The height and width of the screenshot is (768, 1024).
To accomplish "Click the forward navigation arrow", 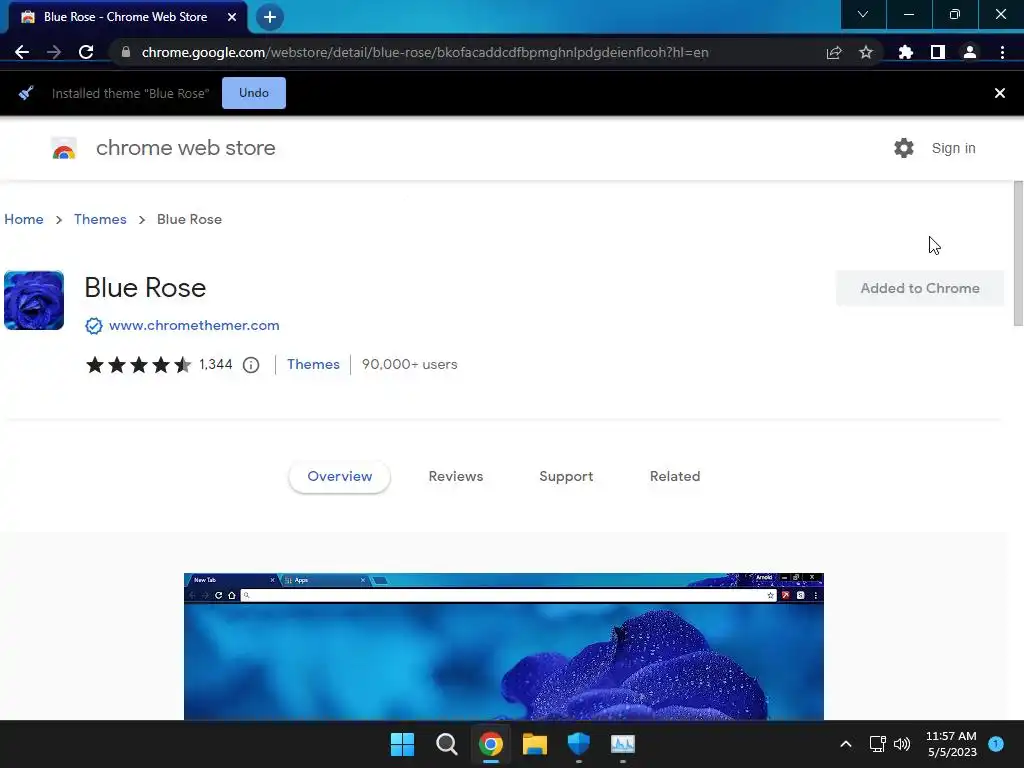I will click(54, 52).
